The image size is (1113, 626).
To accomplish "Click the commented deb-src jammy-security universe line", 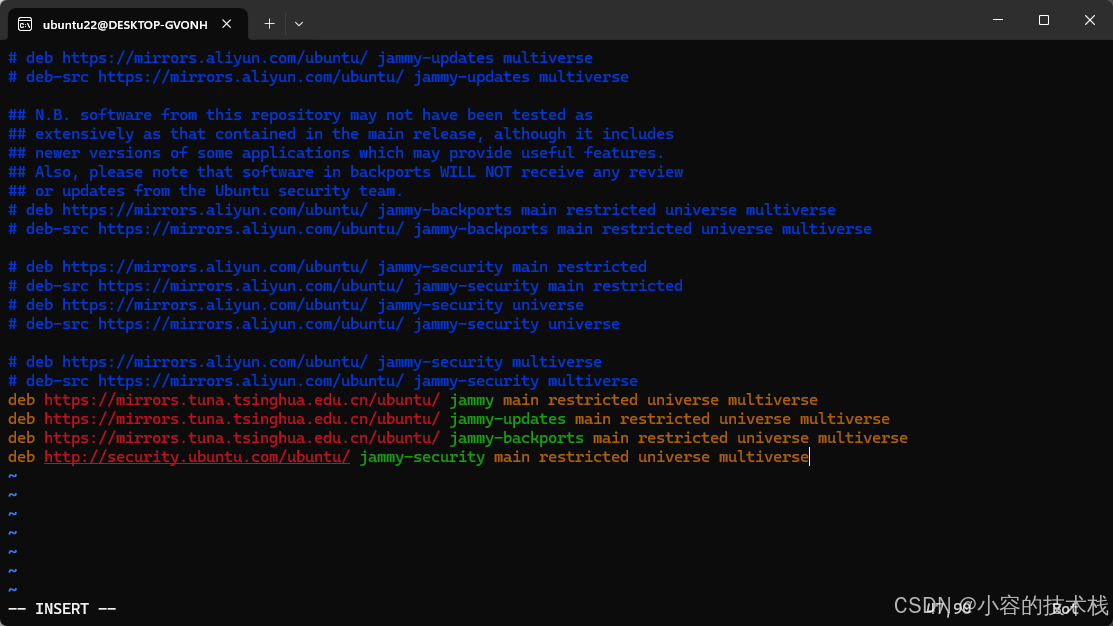I will [x=314, y=324].
